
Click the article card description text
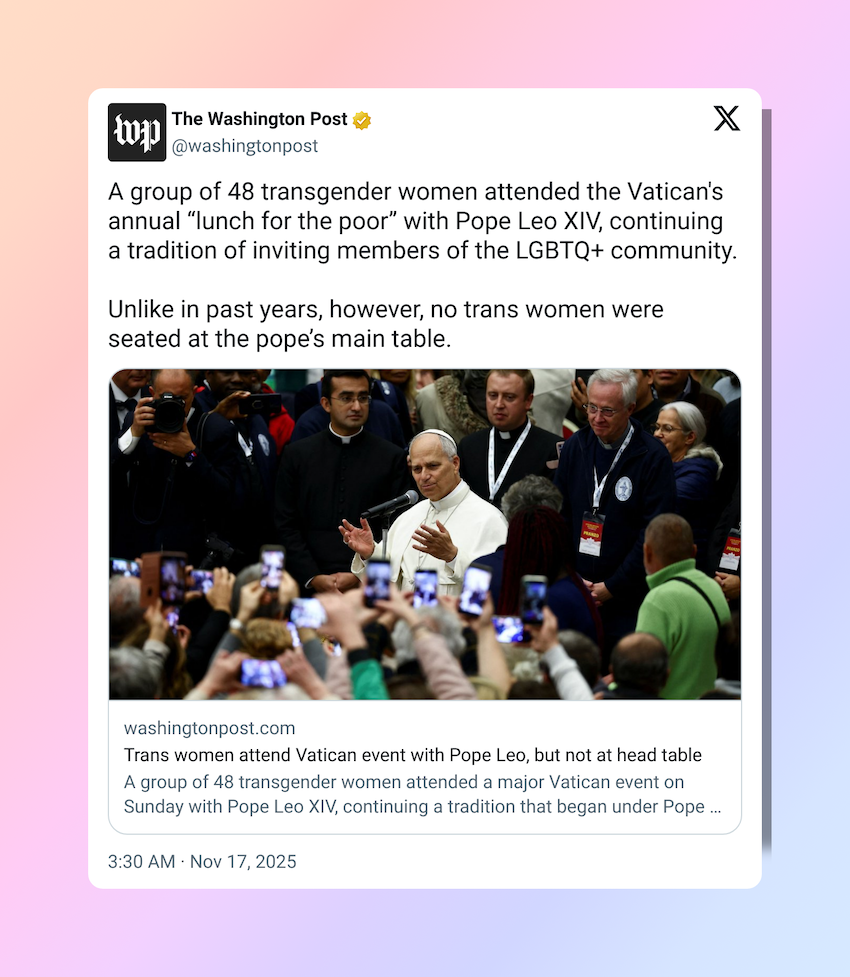coord(423,794)
